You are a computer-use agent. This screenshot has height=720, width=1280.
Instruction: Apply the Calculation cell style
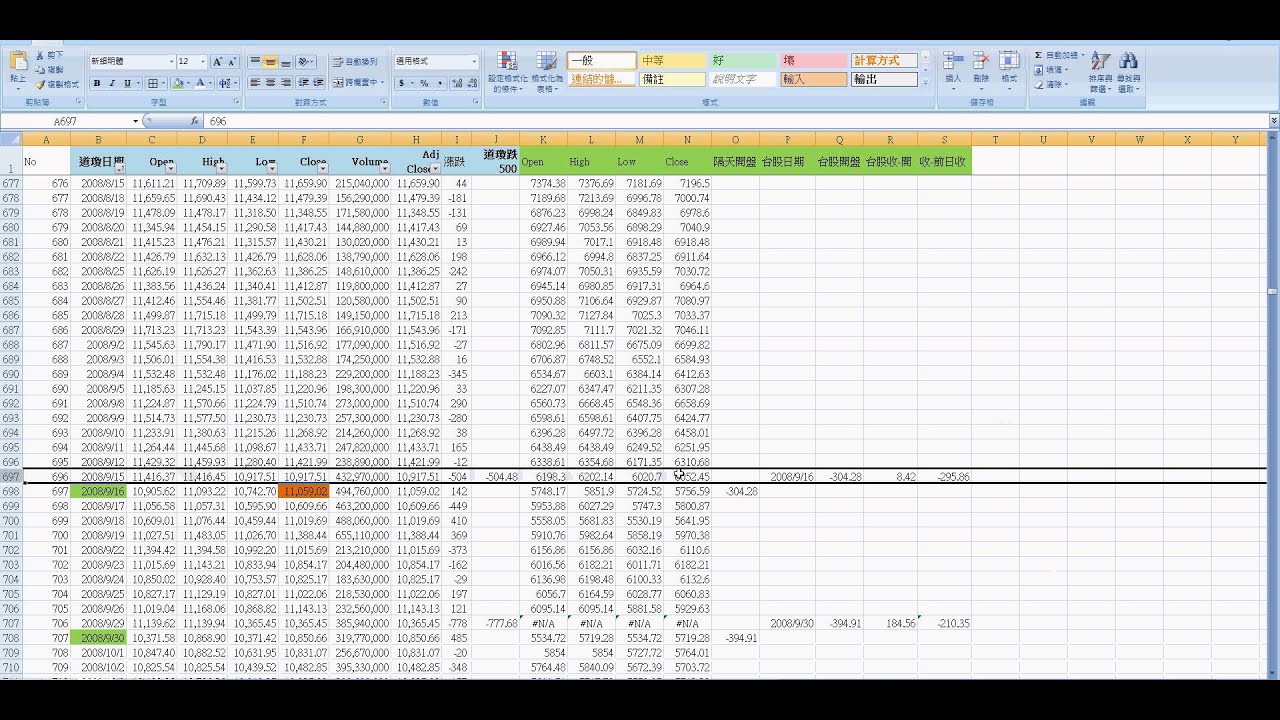click(x=885, y=61)
